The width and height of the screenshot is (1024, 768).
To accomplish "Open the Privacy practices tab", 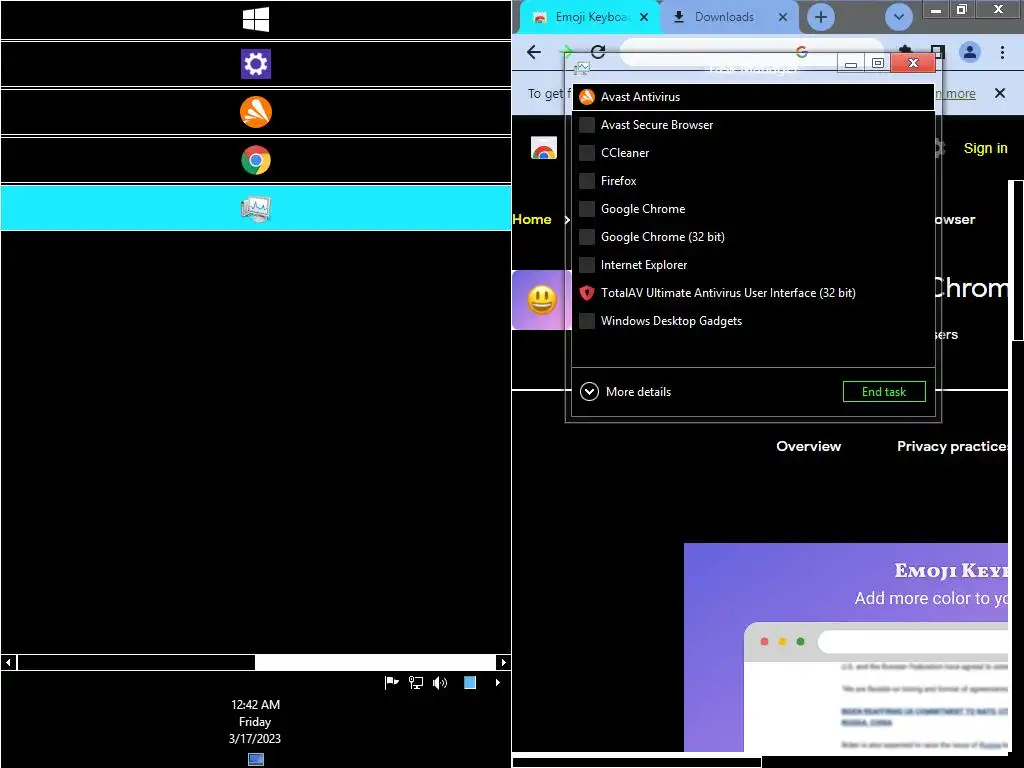I will [x=952, y=446].
